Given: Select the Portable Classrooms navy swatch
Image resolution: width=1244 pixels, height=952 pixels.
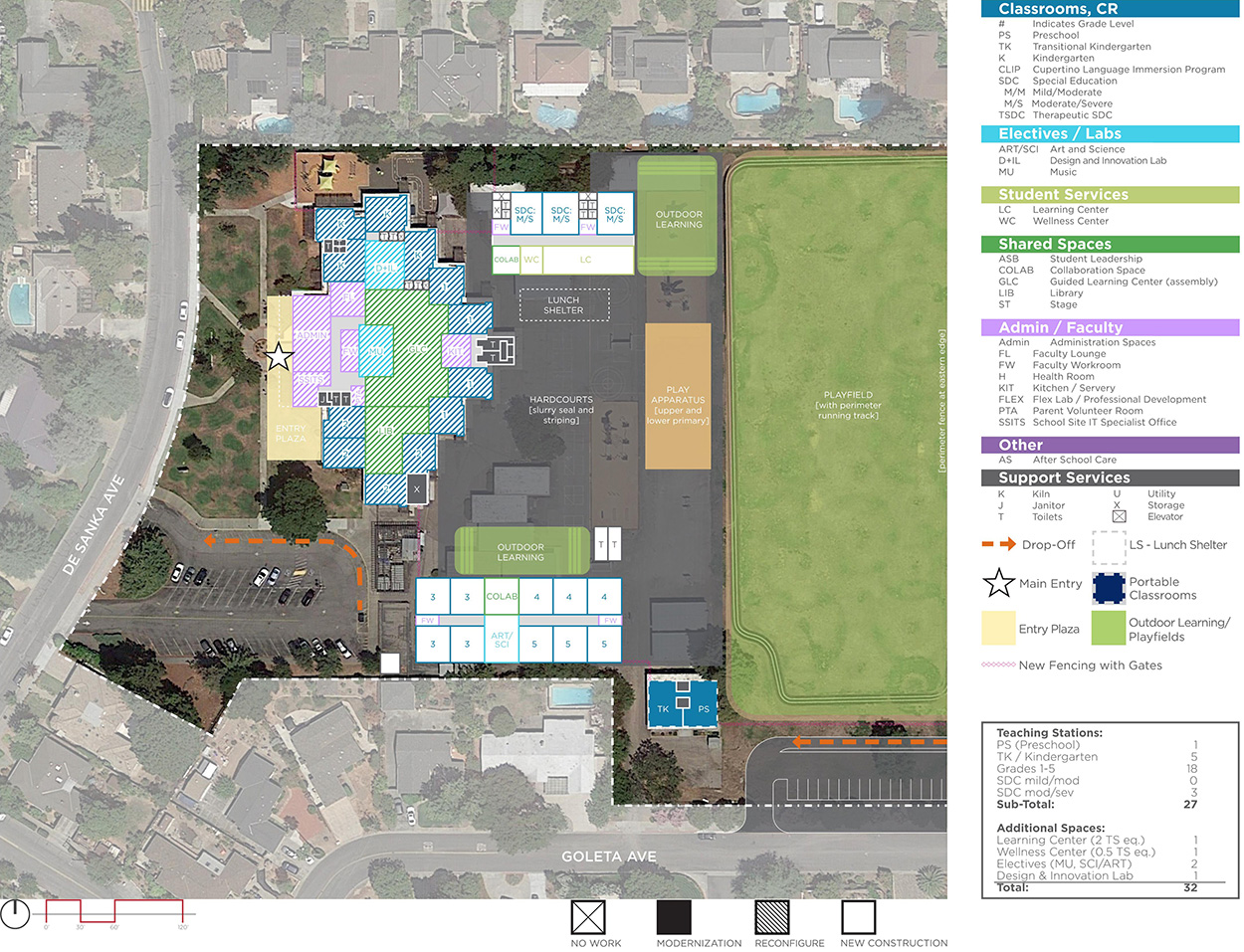Looking at the screenshot, I should 1109,588.
